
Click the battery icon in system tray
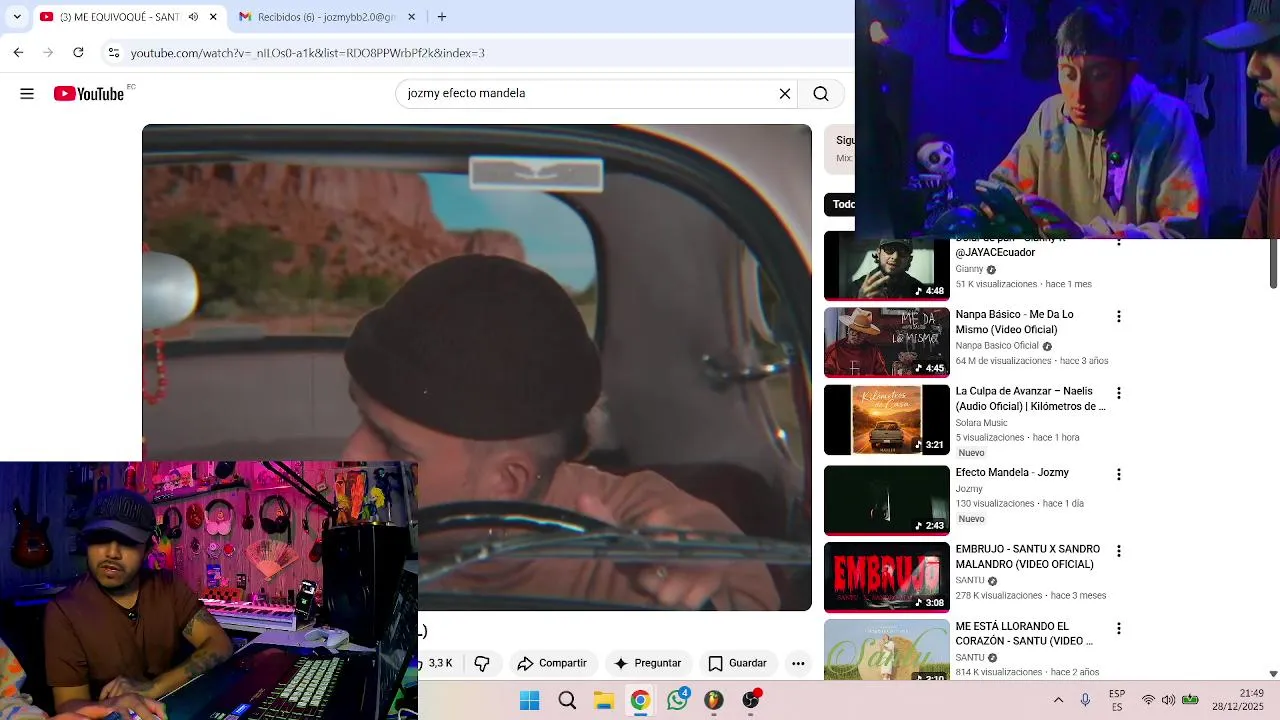1190,701
